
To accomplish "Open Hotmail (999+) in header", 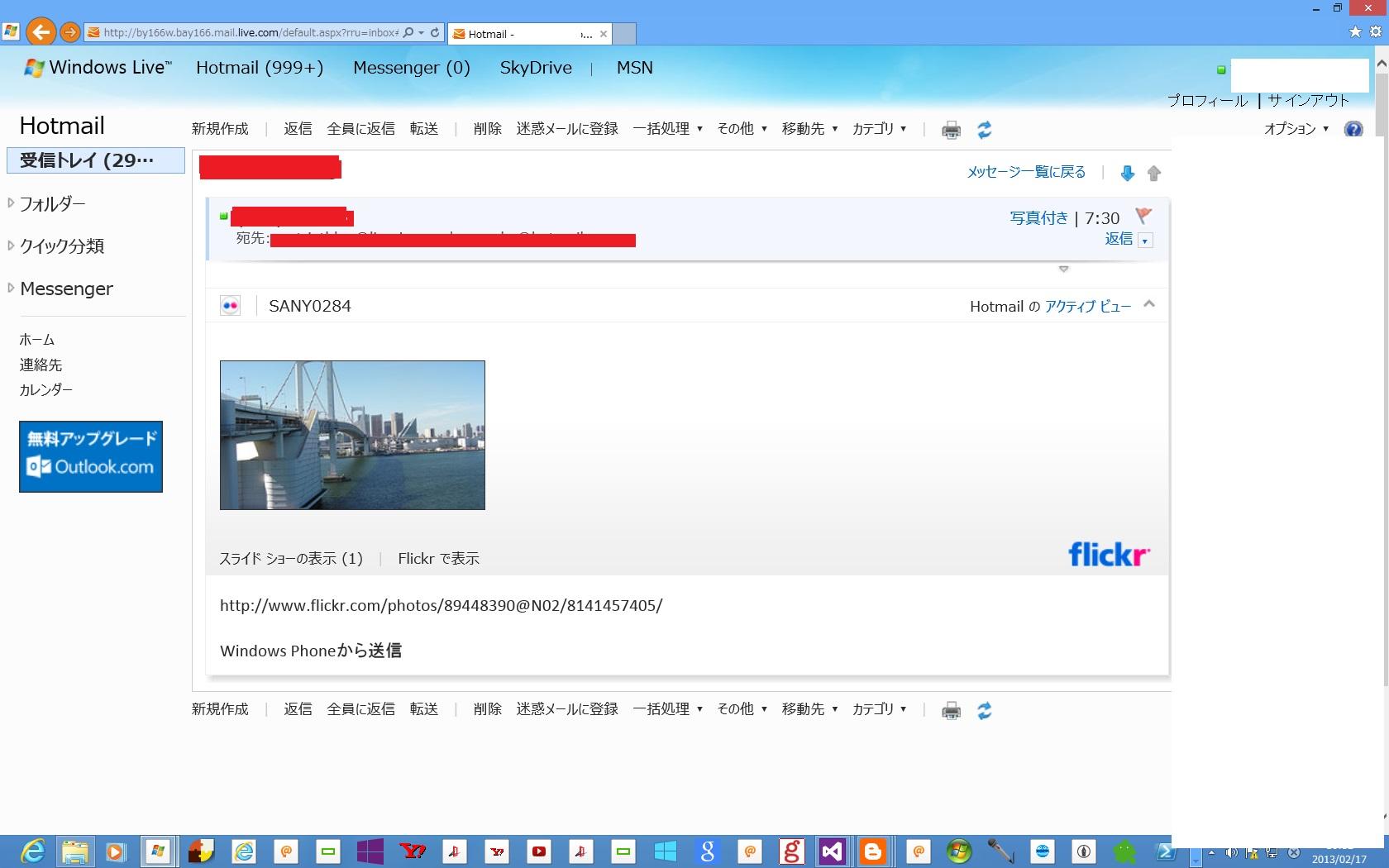I will coord(260,68).
